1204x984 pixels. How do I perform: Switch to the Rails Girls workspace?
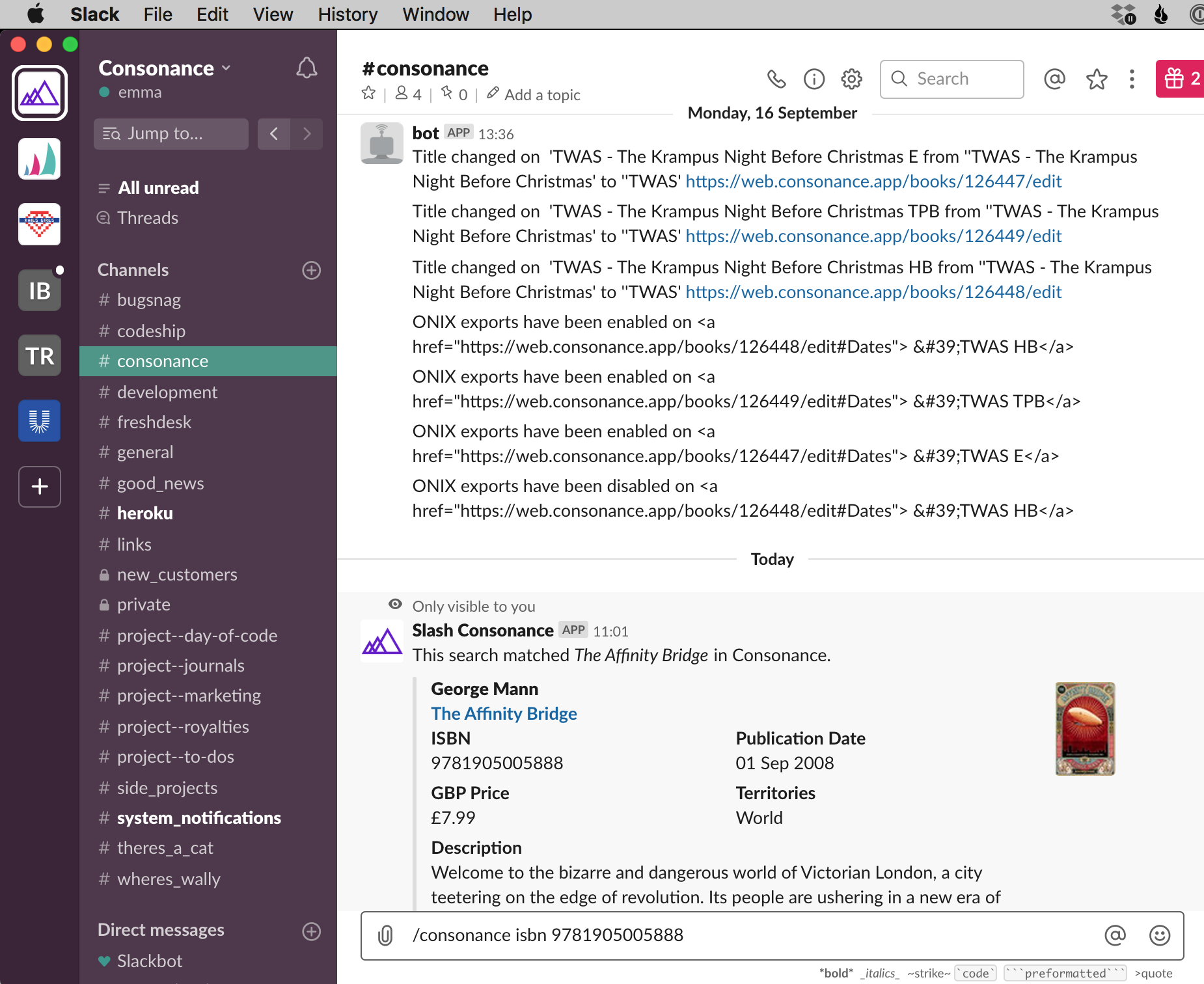(40, 224)
